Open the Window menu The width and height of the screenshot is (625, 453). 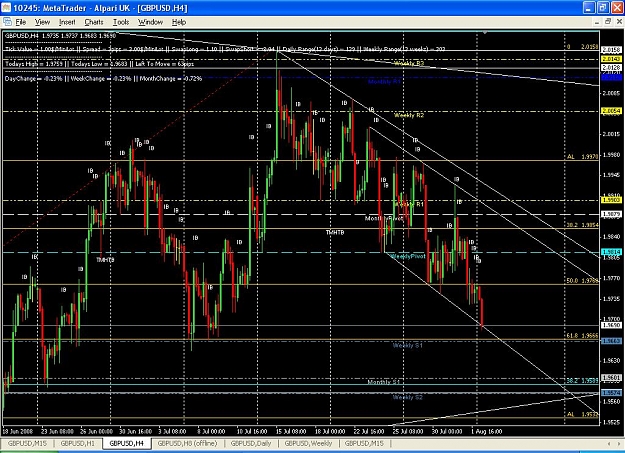150,22
